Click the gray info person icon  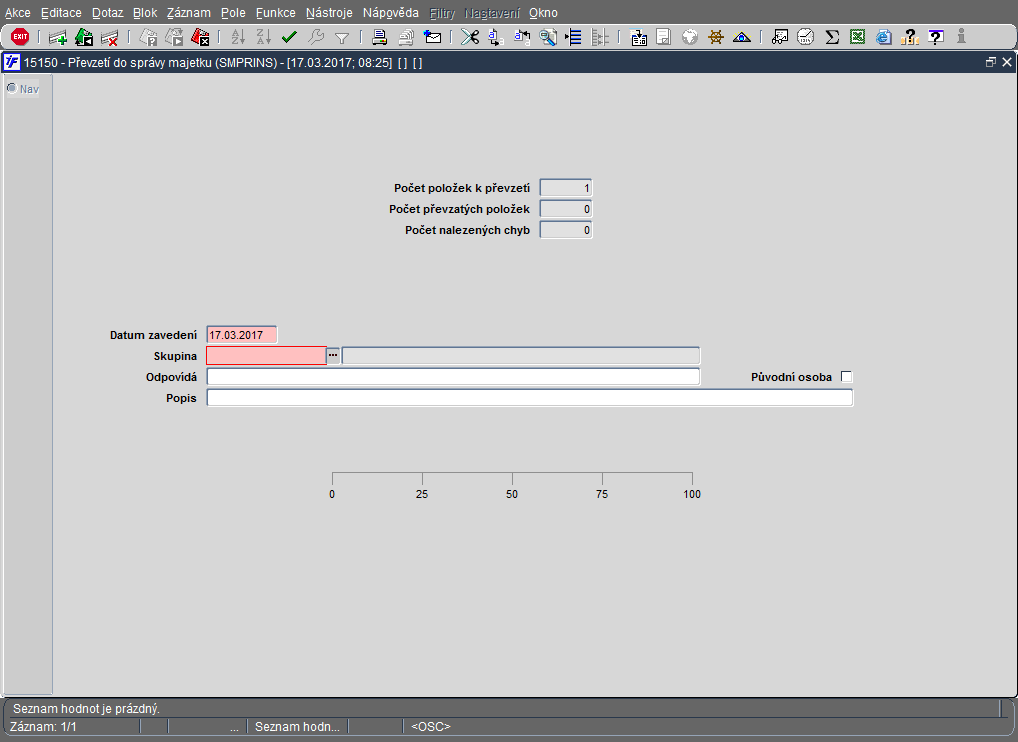962,36
